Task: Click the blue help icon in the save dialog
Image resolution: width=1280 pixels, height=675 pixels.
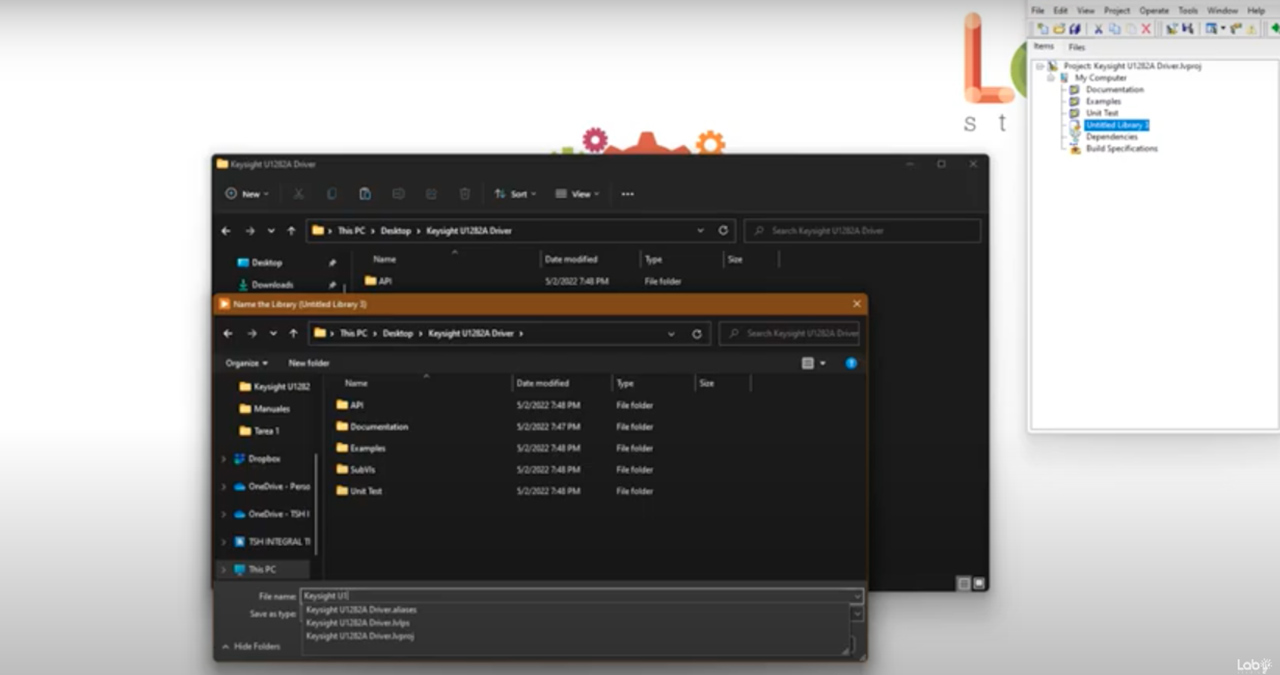Action: coord(851,363)
